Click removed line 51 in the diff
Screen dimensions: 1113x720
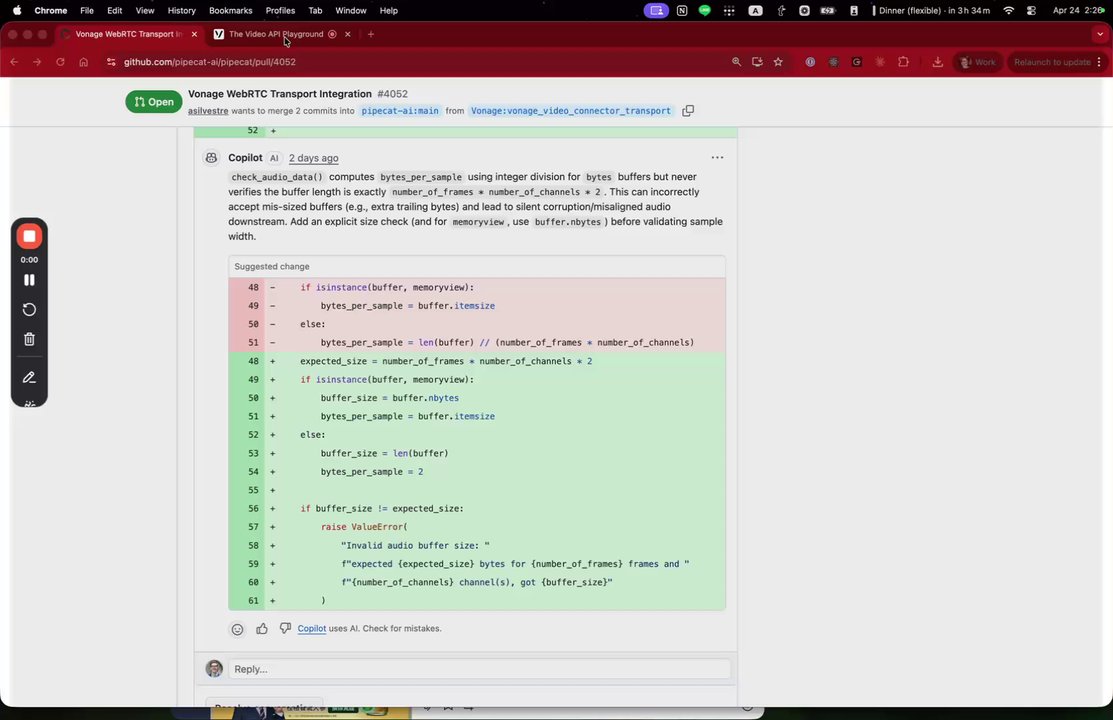point(476,342)
